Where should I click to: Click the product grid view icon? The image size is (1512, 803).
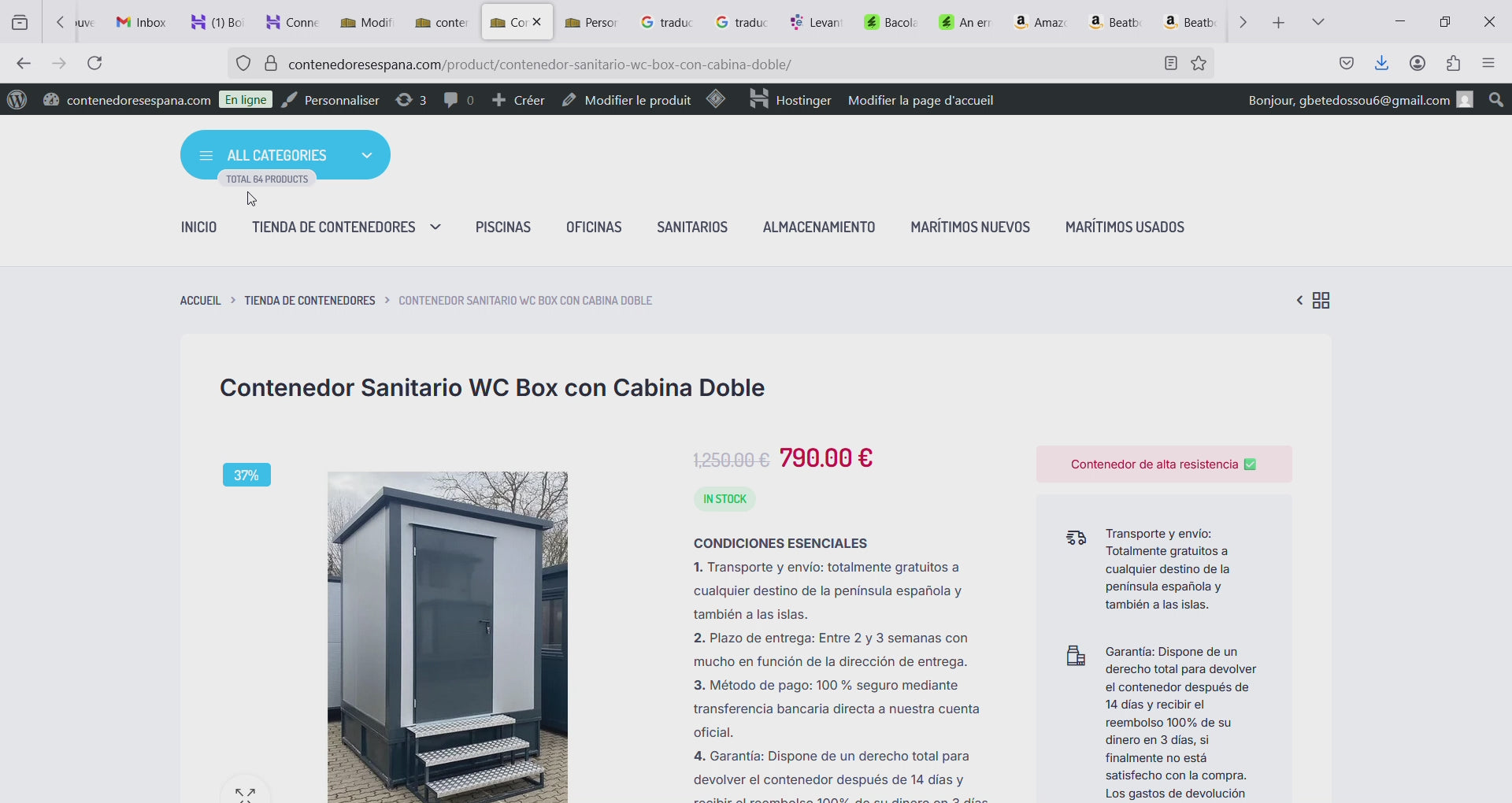(1321, 301)
